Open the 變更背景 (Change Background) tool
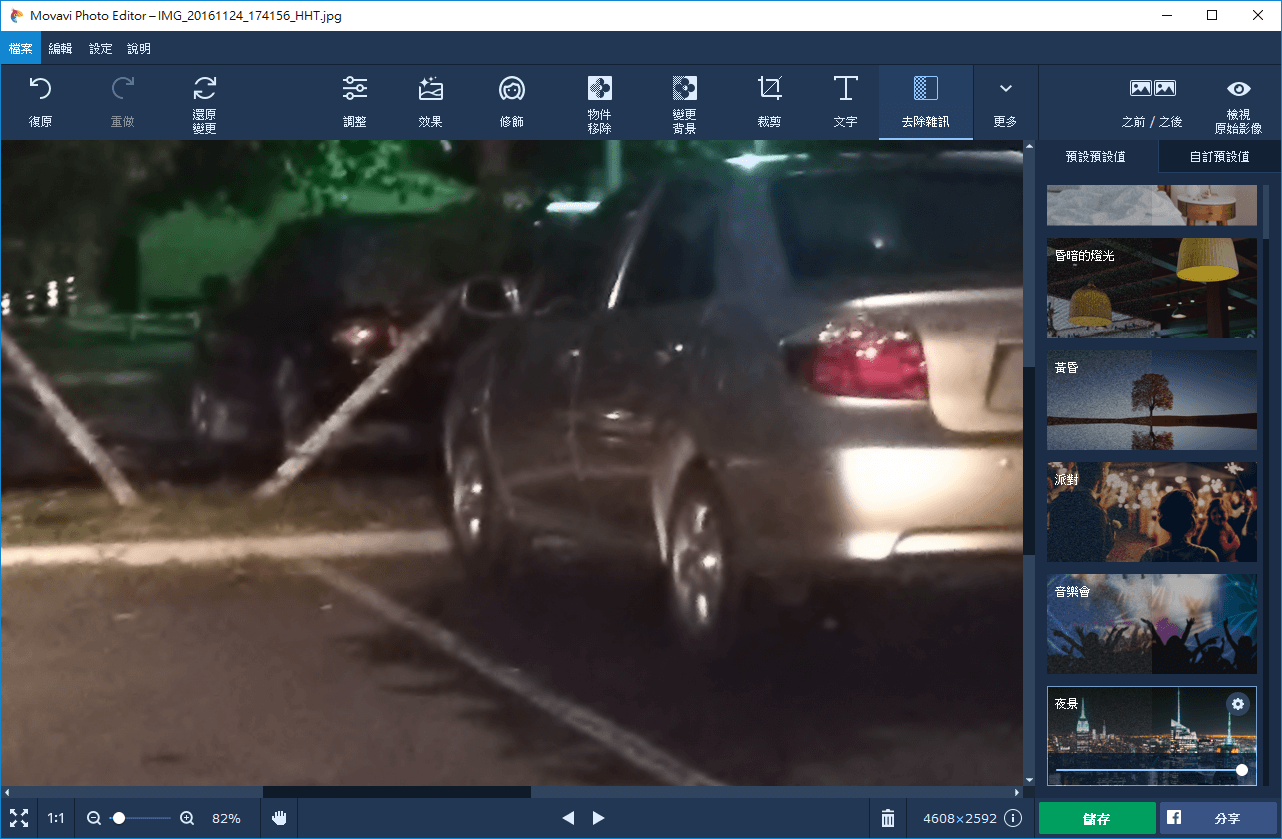The height and width of the screenshot is (839, 1282). click(684, 90)
